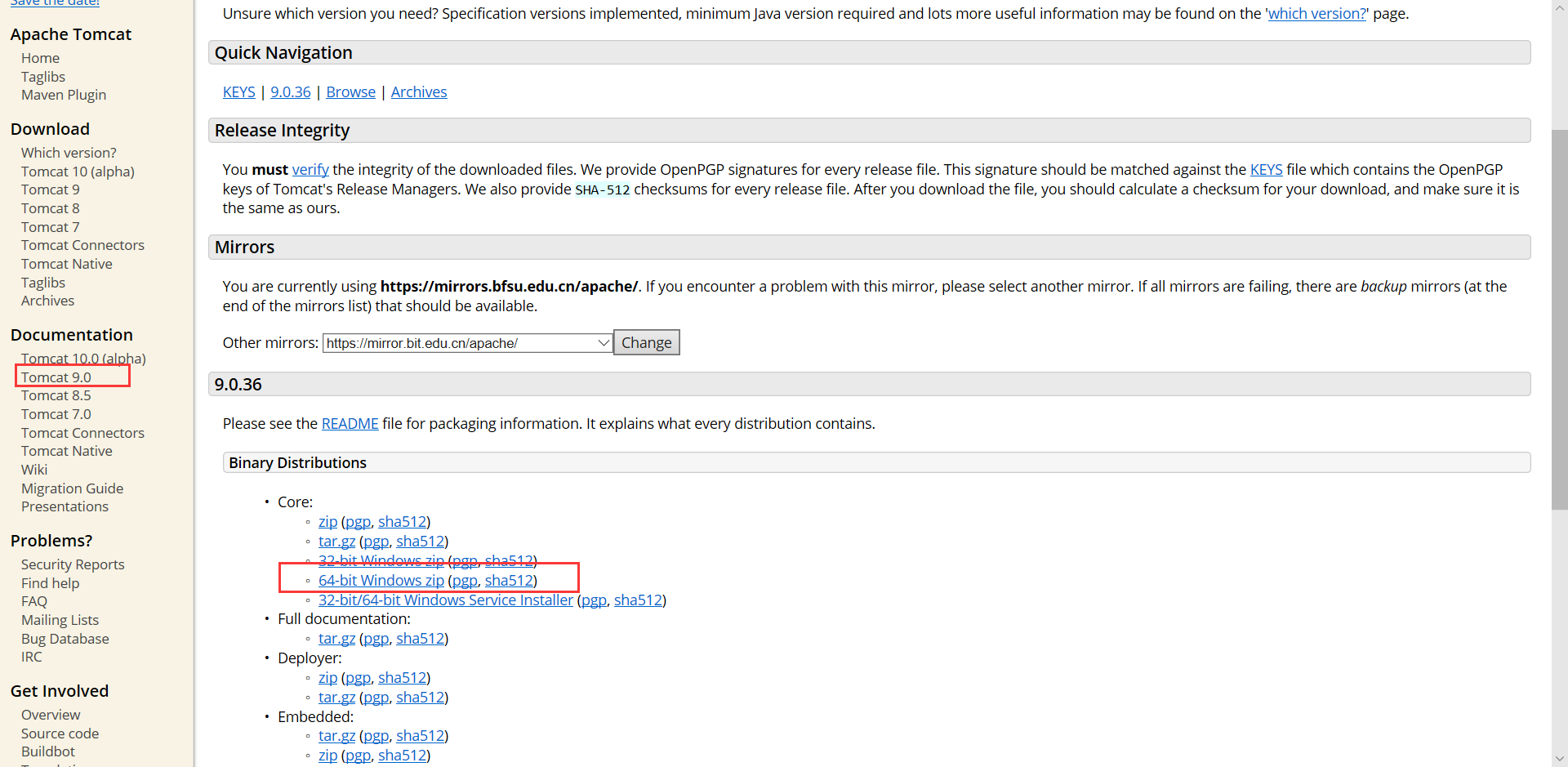Open Tomcat Native under Documentation
Image resolution: width=1568 pixels, height=767 pixels.
[67, 451]
